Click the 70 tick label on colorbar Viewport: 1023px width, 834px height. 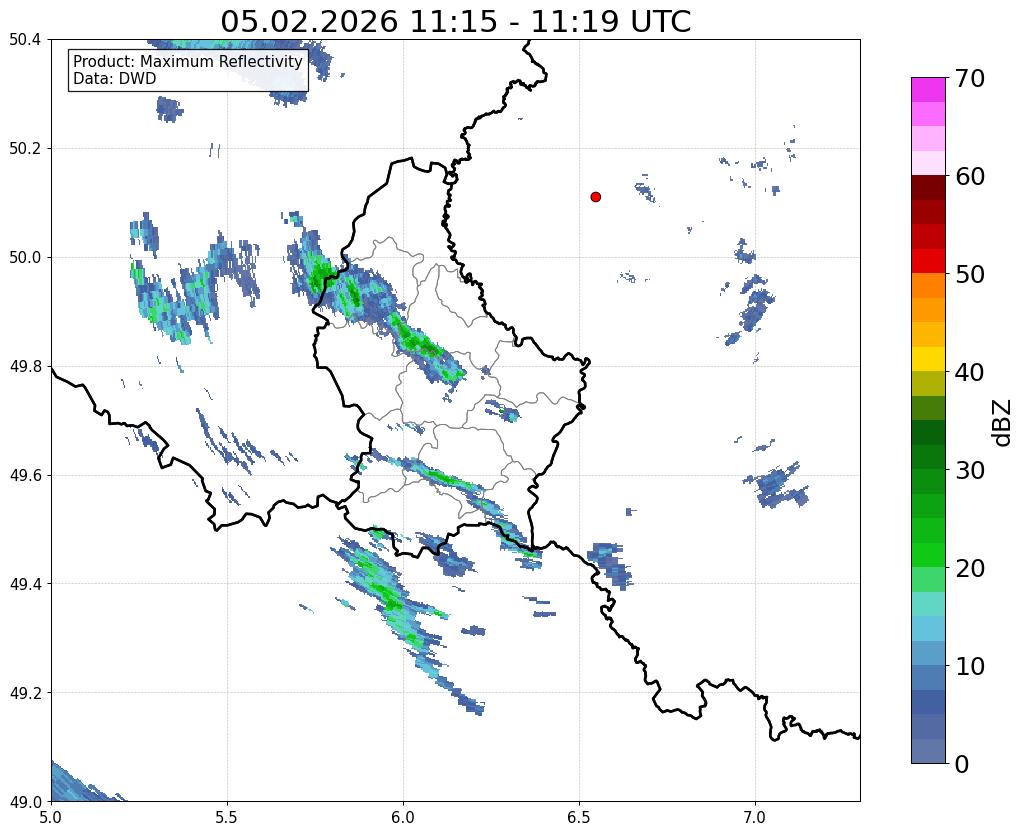pos(970,78)
